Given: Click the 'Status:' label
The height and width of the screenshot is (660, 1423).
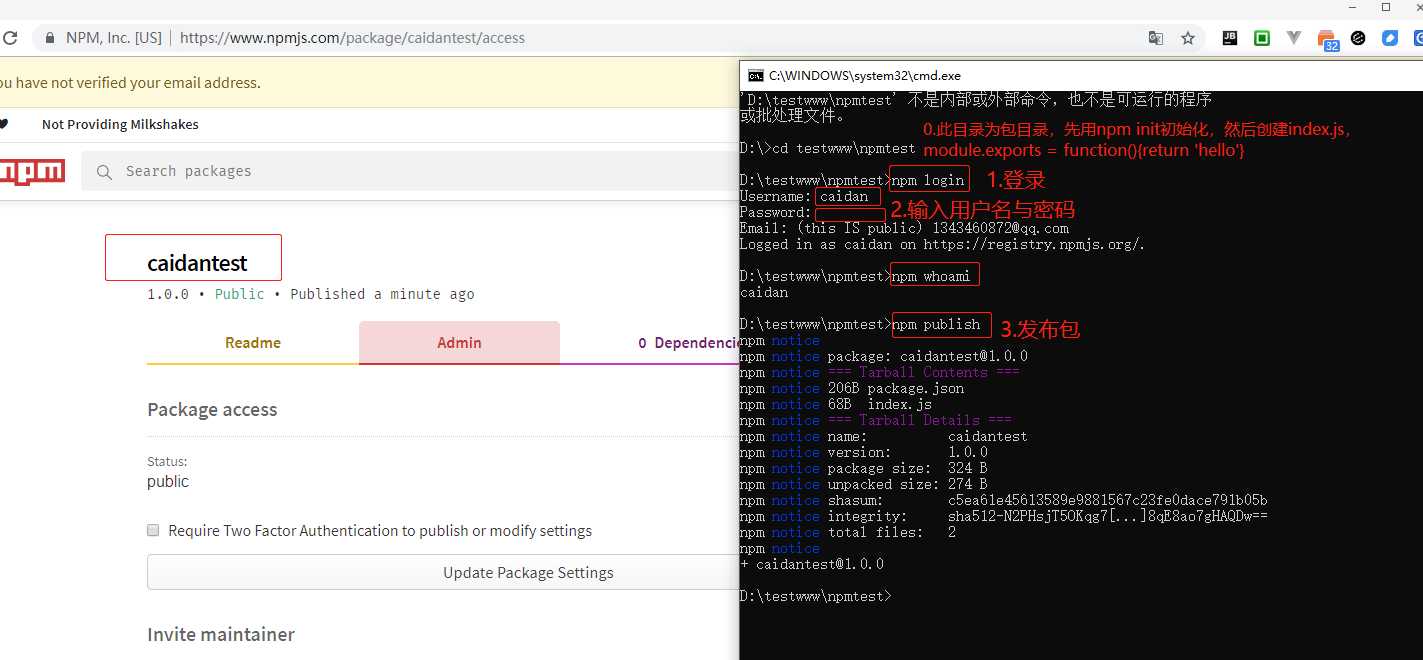Looking at the screenshot, I should point(167,461).
